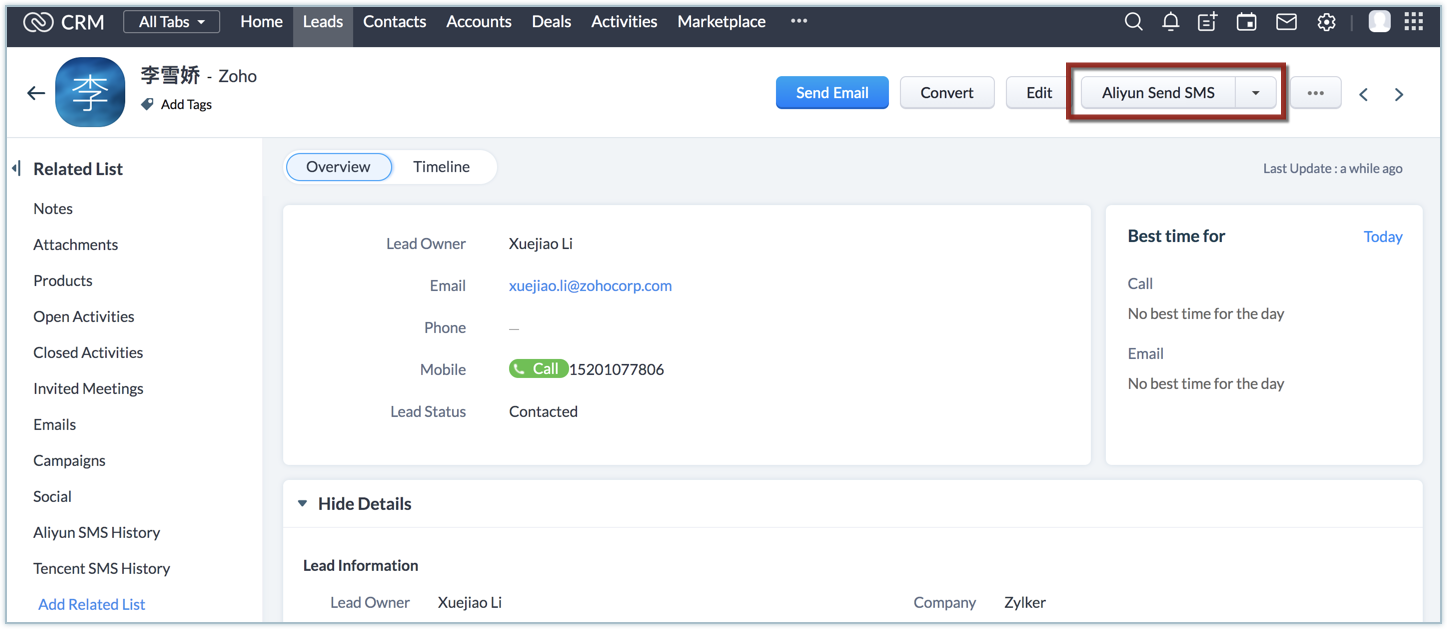Click the lead's blue avatar image
1447x629 pixels.
(x=90, y=93)
